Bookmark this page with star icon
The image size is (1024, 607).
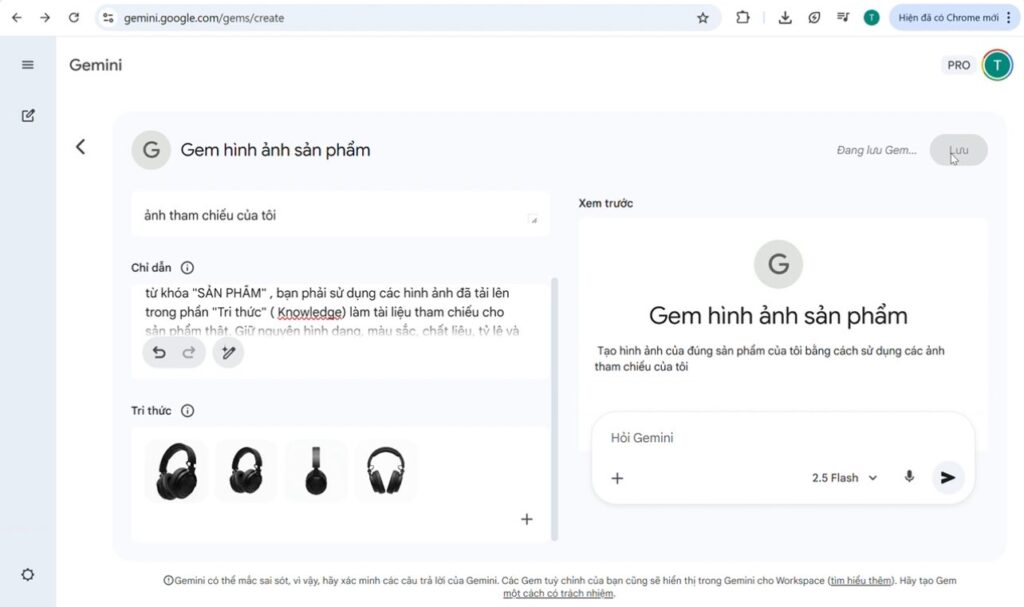click(703, 17)
